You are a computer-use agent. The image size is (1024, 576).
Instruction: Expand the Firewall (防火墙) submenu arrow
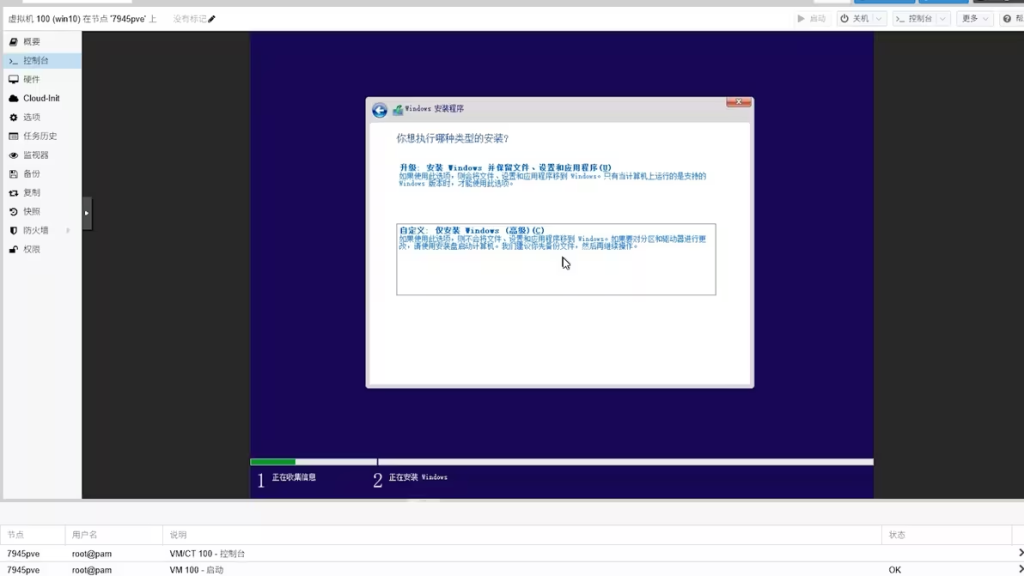[68, 231]
